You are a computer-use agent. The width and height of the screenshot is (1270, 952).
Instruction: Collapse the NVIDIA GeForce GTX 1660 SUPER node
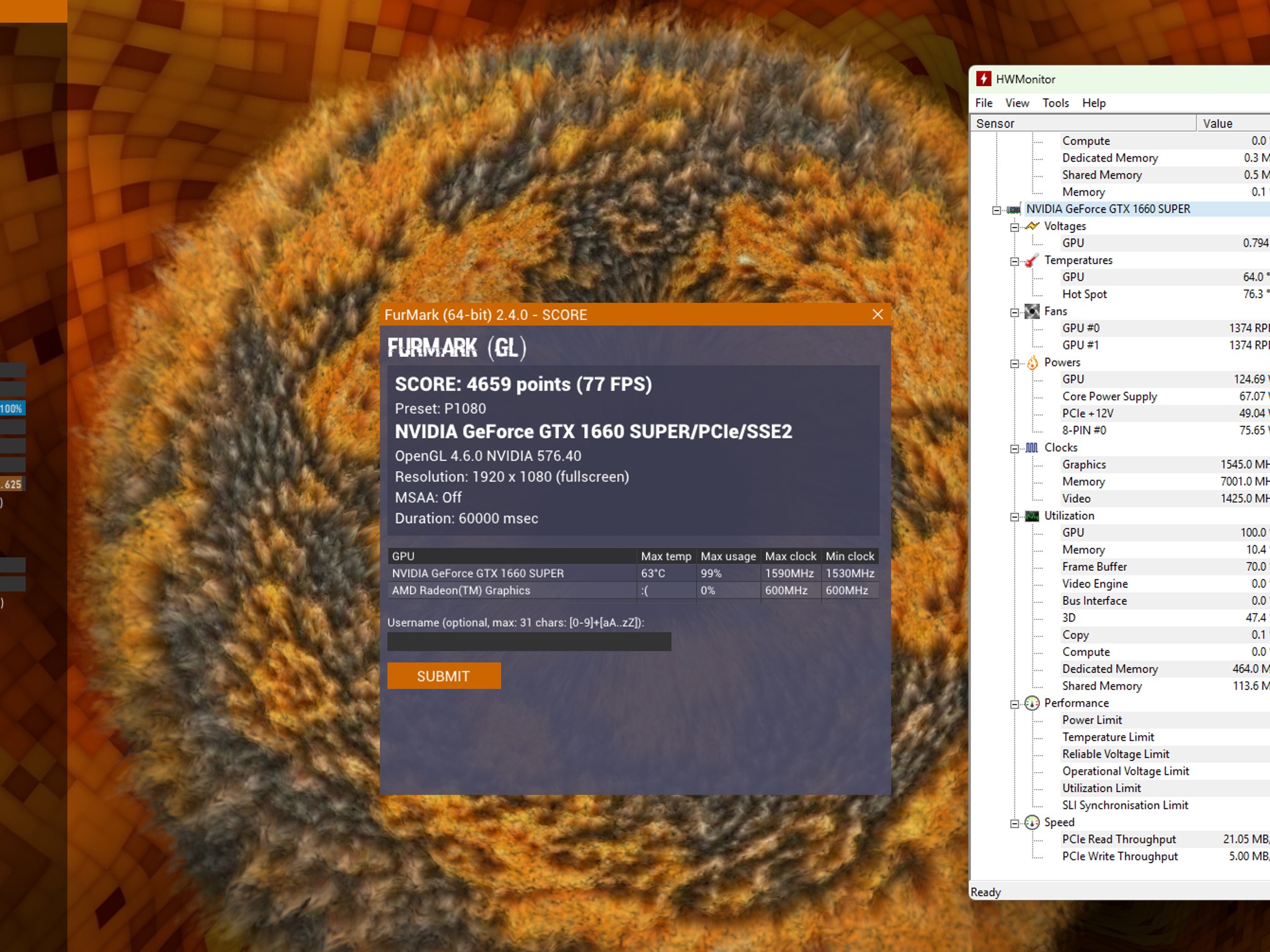pyautogui.click(x=997, y=210)
